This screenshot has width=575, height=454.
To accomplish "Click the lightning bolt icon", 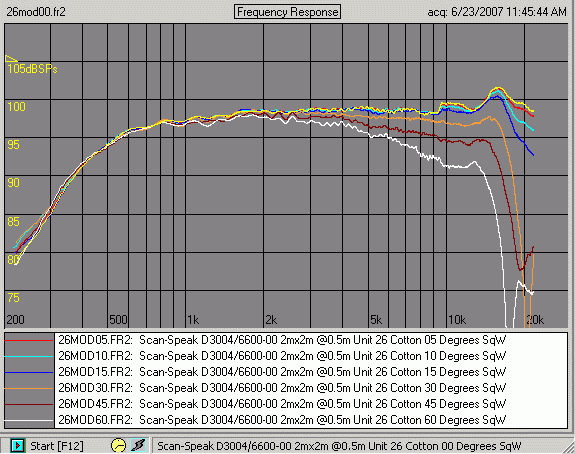I will [x=138, y=446].
